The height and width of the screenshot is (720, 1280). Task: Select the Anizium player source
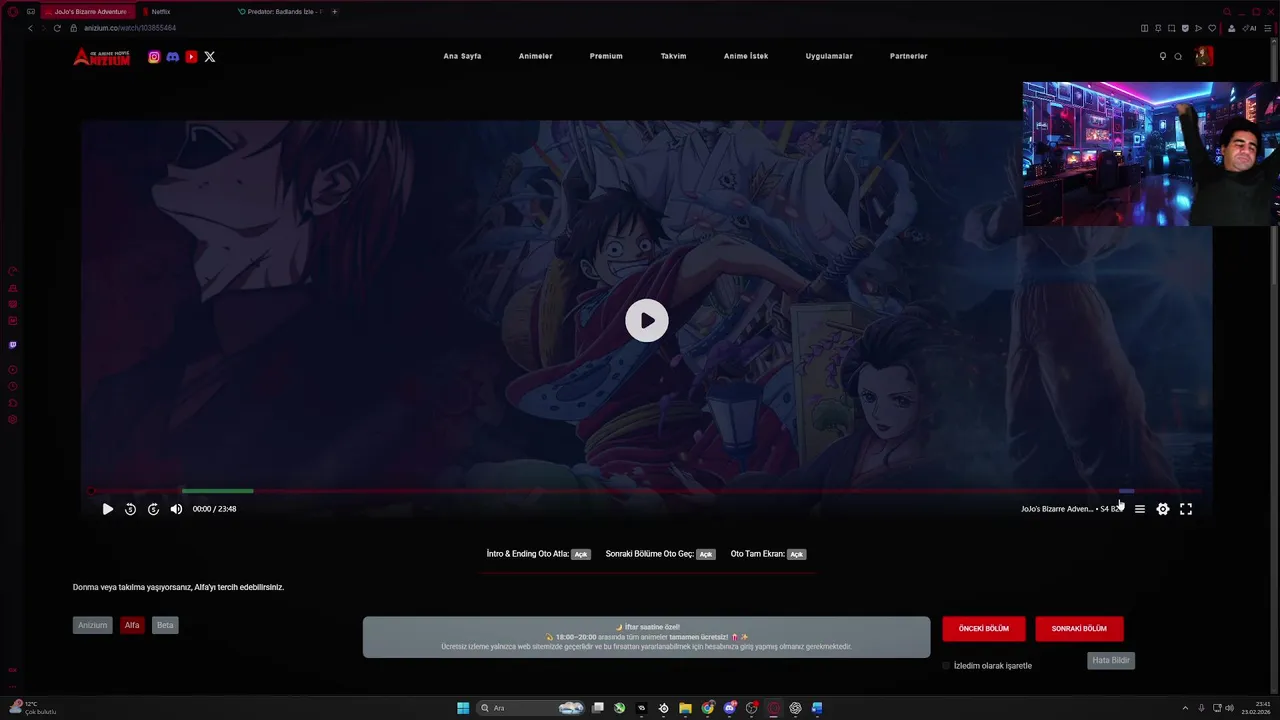92,625
